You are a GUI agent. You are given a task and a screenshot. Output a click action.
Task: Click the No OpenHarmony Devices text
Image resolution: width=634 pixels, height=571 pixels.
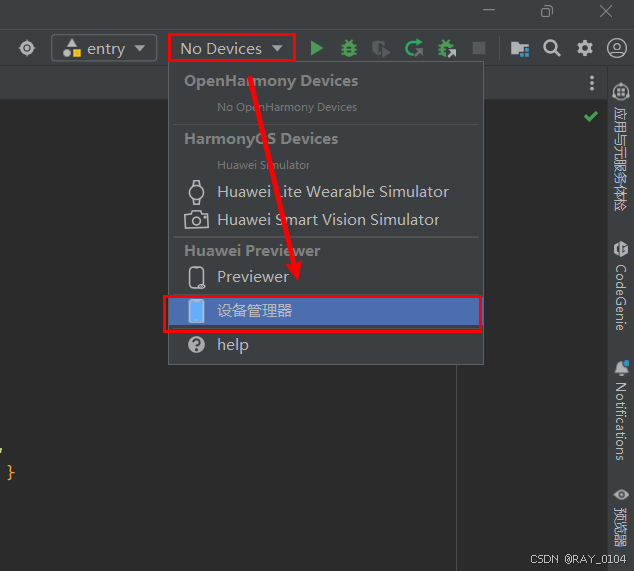click(287, 107)
